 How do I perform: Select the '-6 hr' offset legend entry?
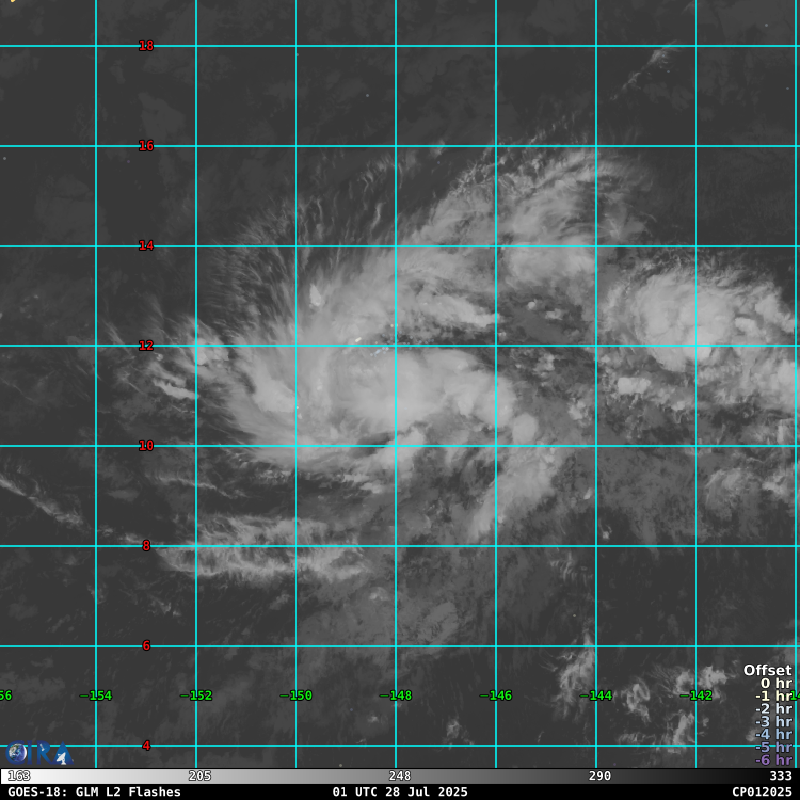click(773, 760)
